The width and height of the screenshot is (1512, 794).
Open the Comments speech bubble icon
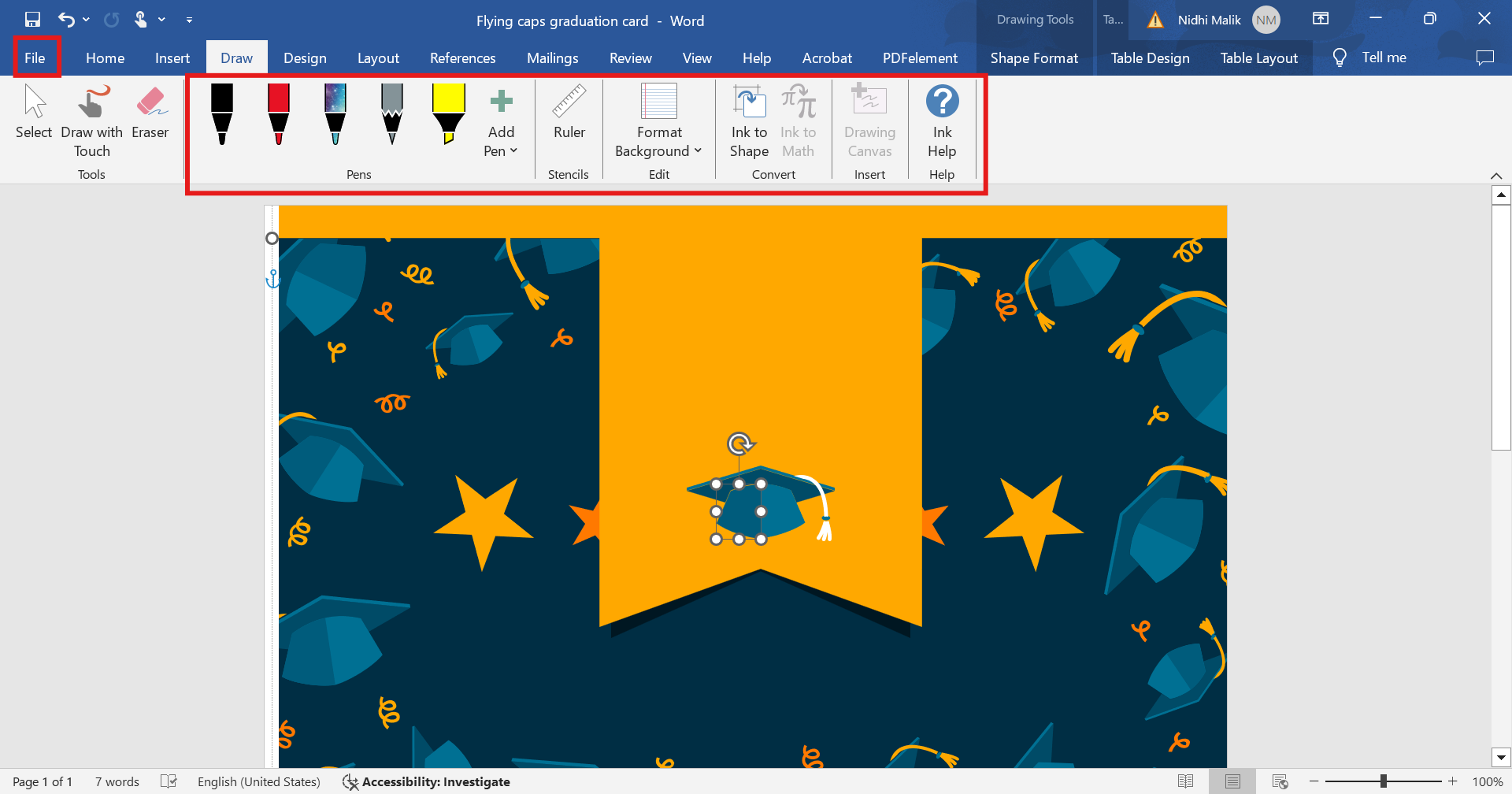(x=1484, y=58)
